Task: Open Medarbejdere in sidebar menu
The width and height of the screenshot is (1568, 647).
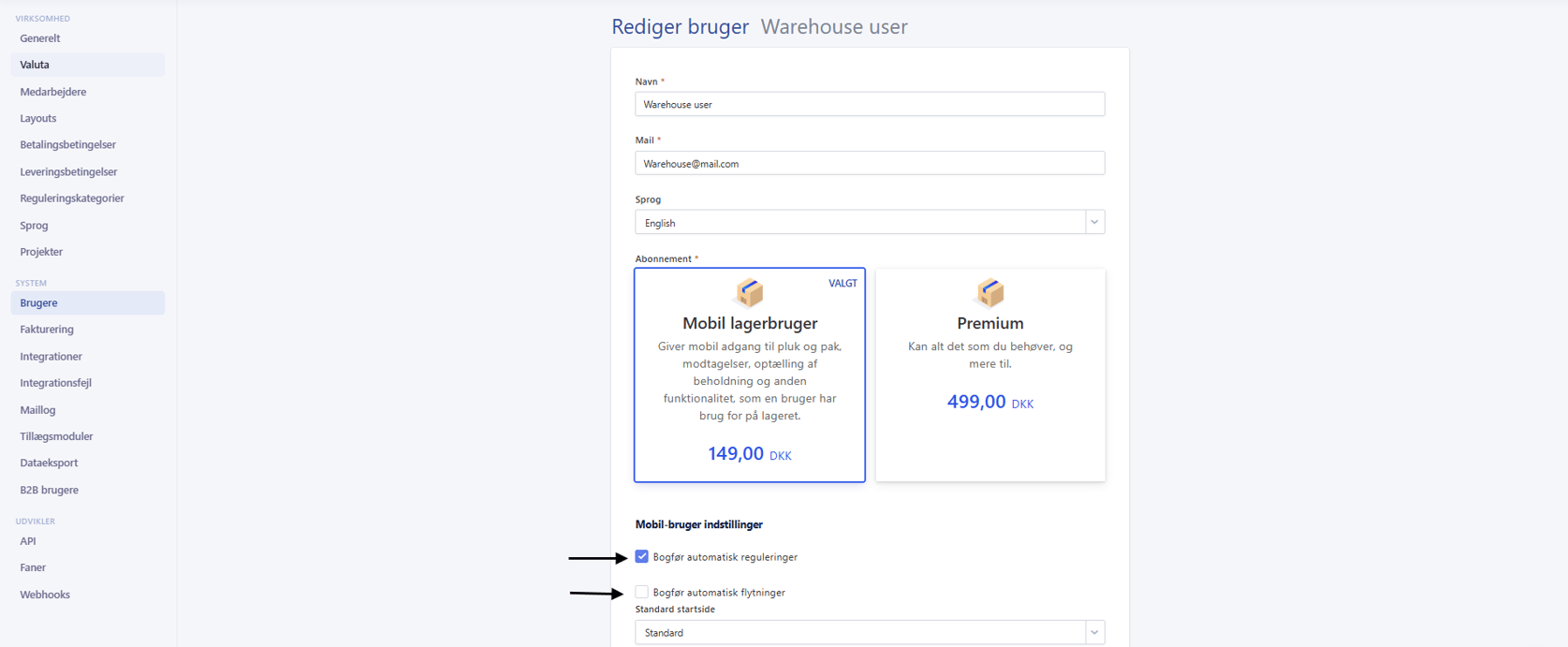Action: coord(53,92)
